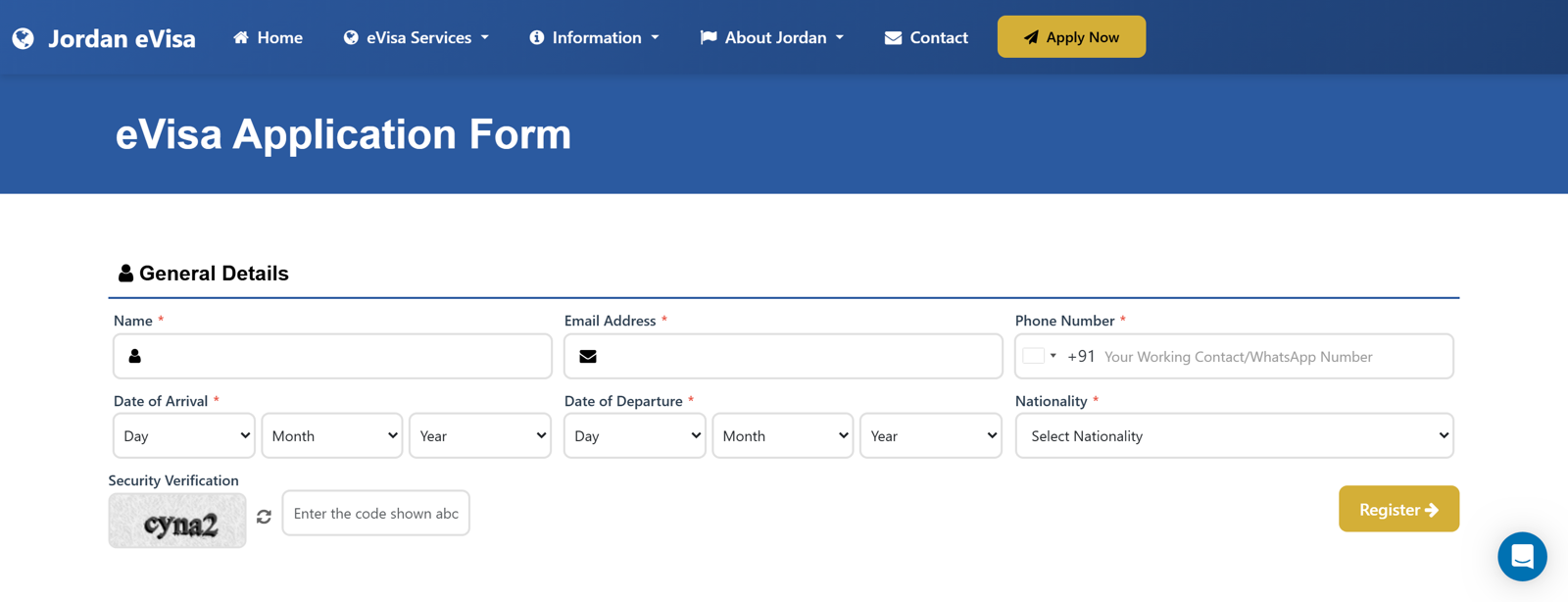Select Date of Arrival Day dropdown
Screen dimensions: 1568x602
coord(184,436)
